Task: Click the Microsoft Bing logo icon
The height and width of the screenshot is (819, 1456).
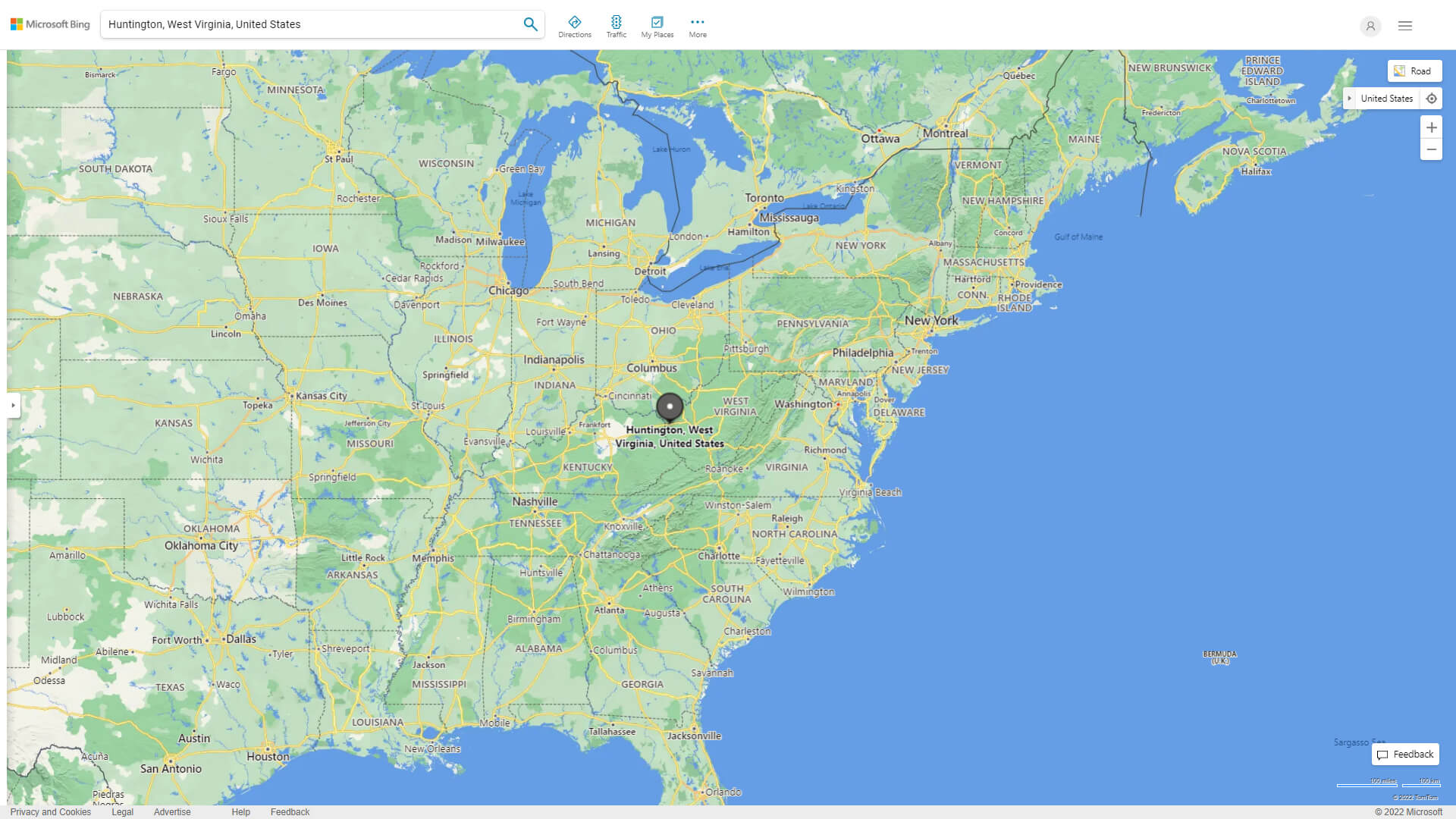Action: (18, 24)
